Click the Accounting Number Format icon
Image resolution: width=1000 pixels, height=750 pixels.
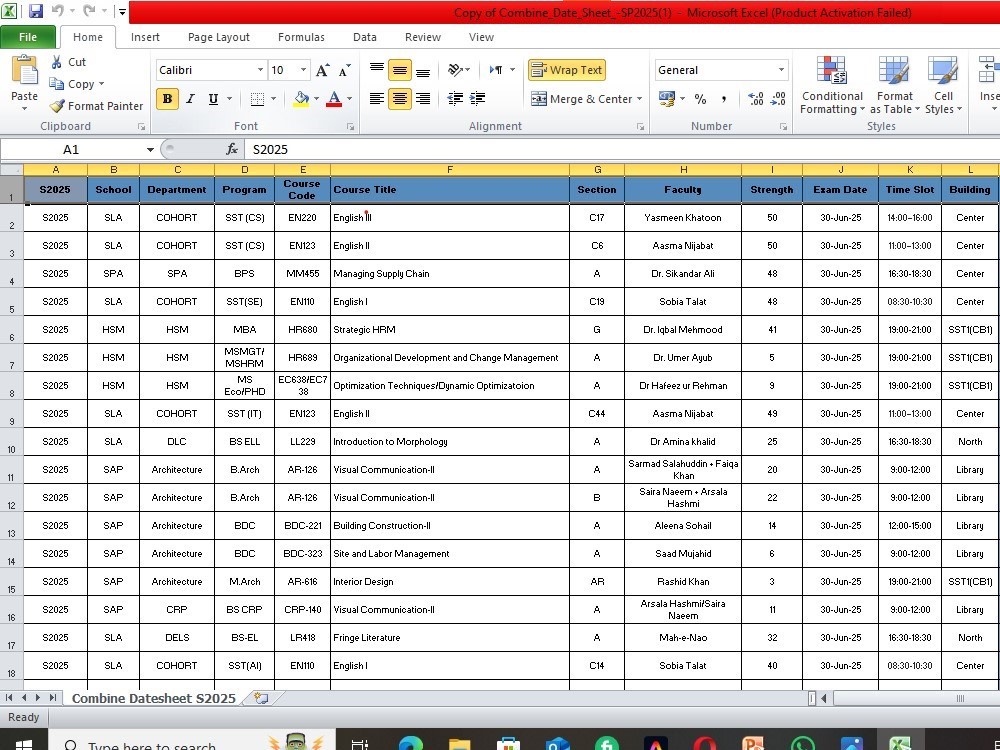[667, 99]
